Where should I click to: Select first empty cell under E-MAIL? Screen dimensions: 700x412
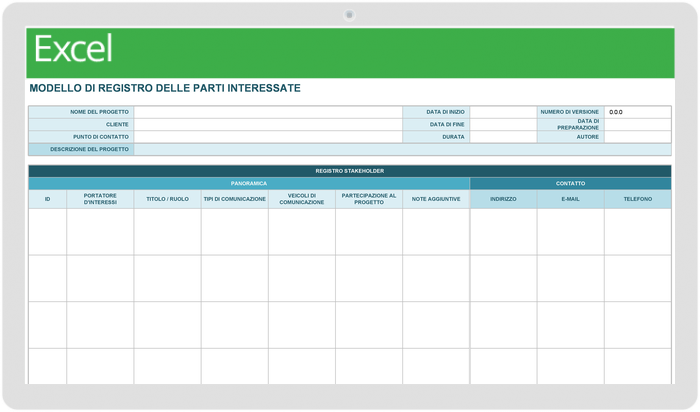pos(571,232)
